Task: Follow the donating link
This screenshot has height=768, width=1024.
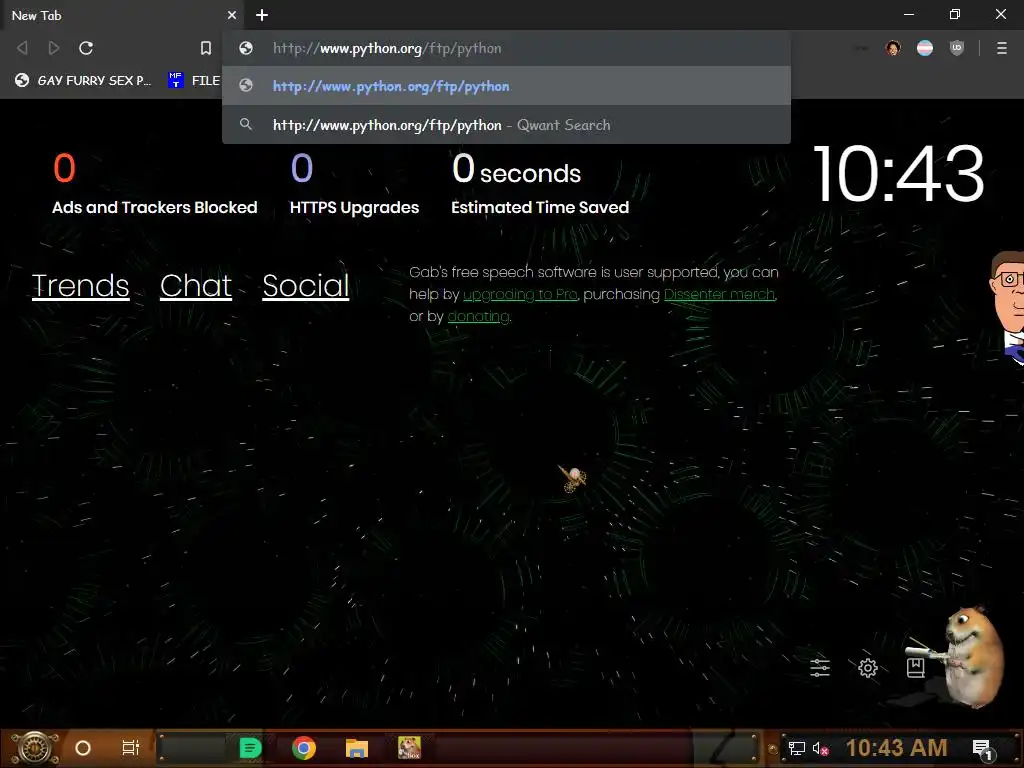Action: coord(479,316)
